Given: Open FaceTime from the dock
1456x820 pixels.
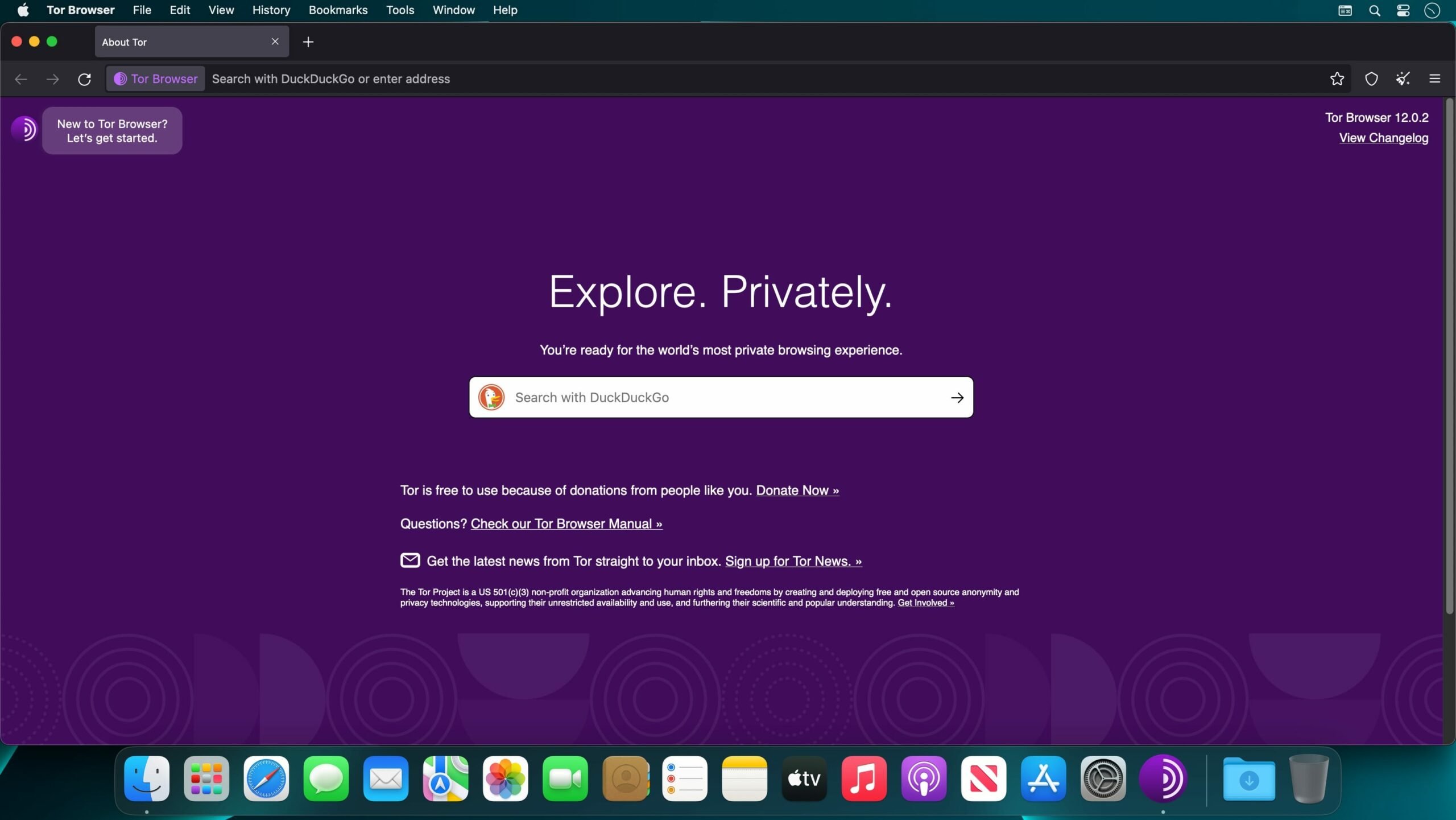Looking at the screenshot, I should pos(565,778).
